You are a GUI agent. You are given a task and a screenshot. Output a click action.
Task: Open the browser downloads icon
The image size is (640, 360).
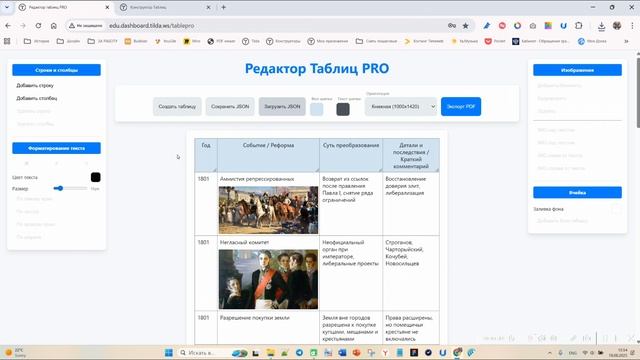tap(601, 26)
